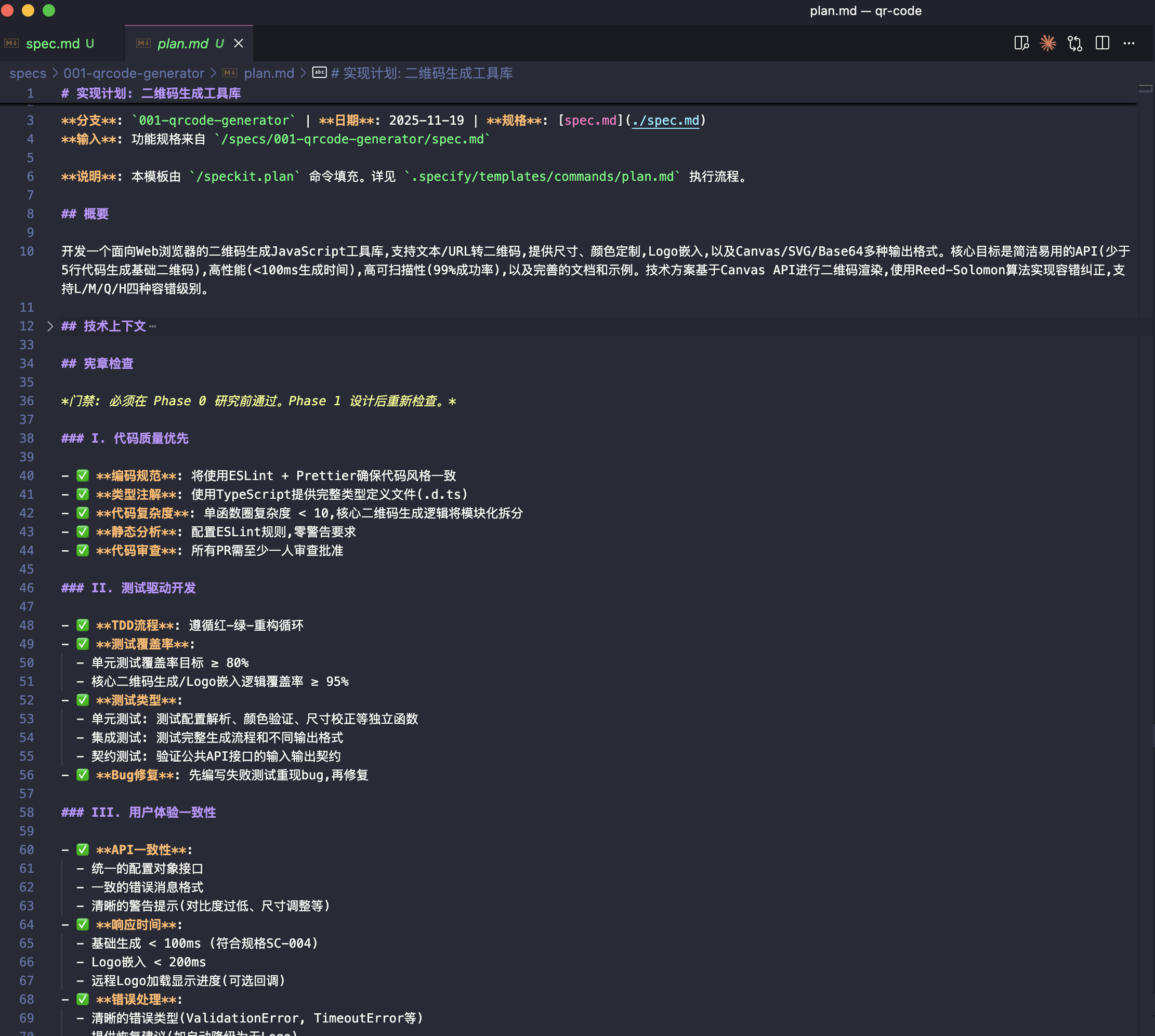Click the green checkmark beside 编码规范
The width and height of the screenshot is (1155, 1036).
83,476
